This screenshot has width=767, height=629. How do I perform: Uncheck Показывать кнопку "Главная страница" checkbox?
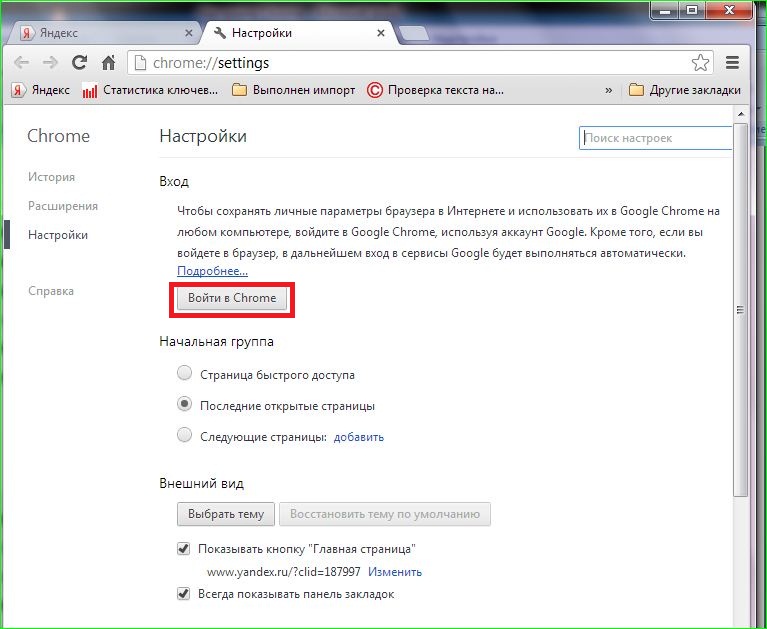[184, 549]
